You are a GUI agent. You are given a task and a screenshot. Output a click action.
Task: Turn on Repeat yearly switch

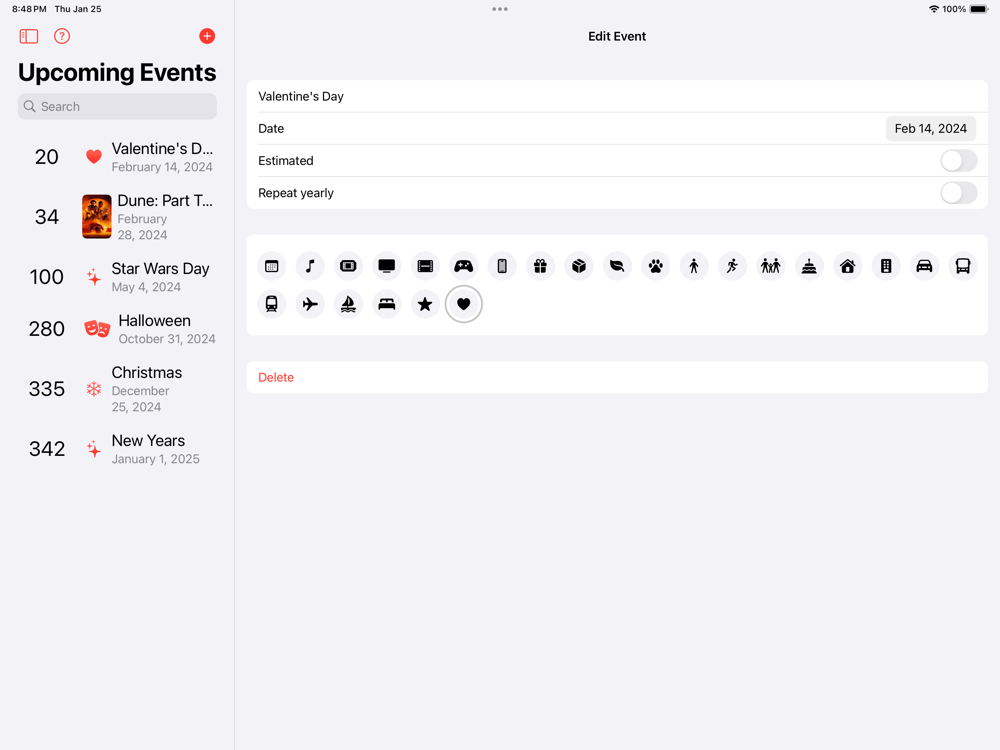(959, 193)
